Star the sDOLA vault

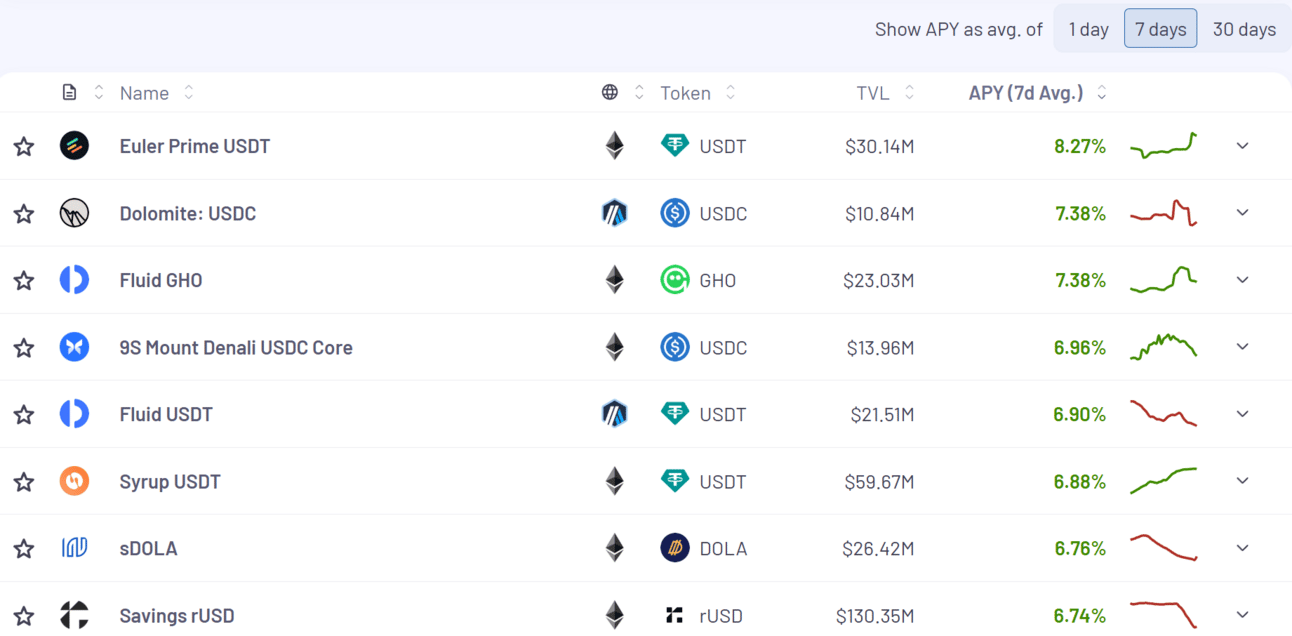pyautogui.click(x=24, y=549)
